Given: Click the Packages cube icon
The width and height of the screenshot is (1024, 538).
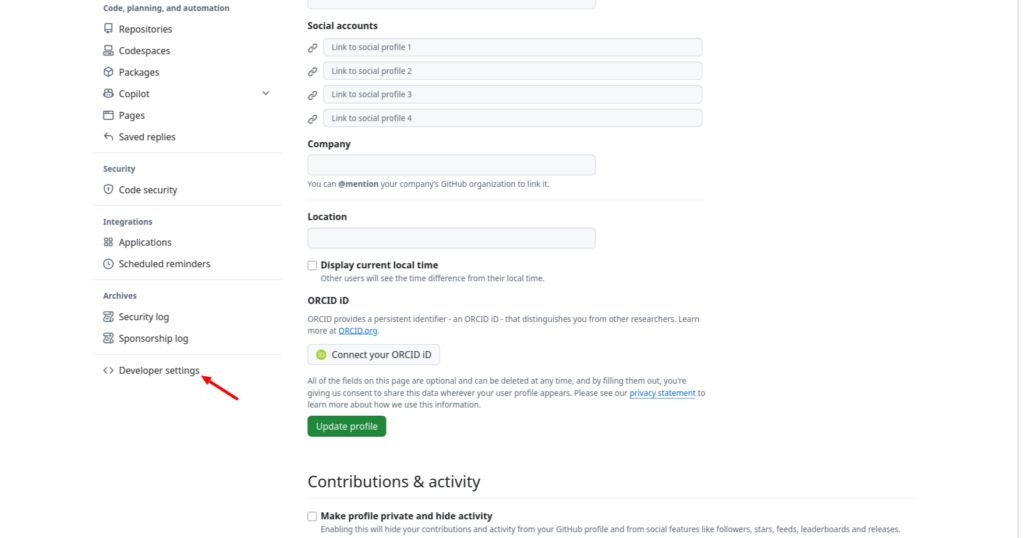Looking at the screenshot, I should pos(108,72).
